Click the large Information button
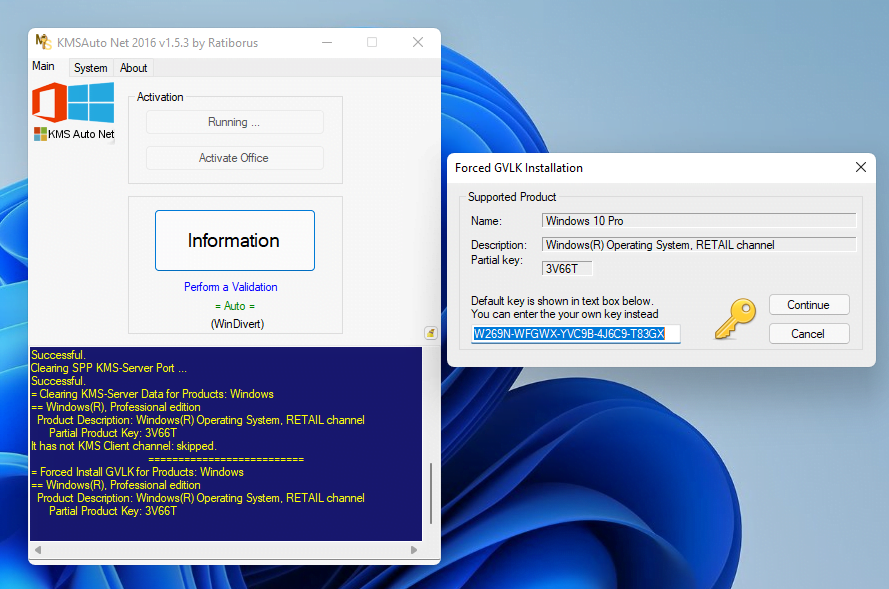The height and width of the screenshot is (589, 889). [x=235, y=240]
